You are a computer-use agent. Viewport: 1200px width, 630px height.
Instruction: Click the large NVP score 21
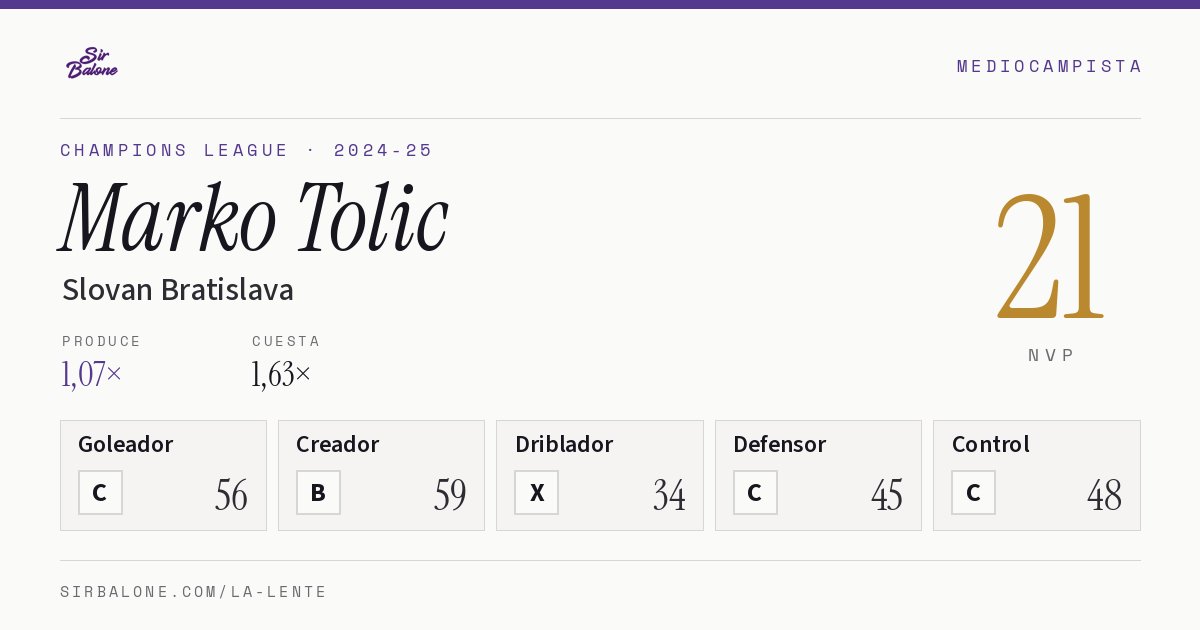click(1050, 257)
